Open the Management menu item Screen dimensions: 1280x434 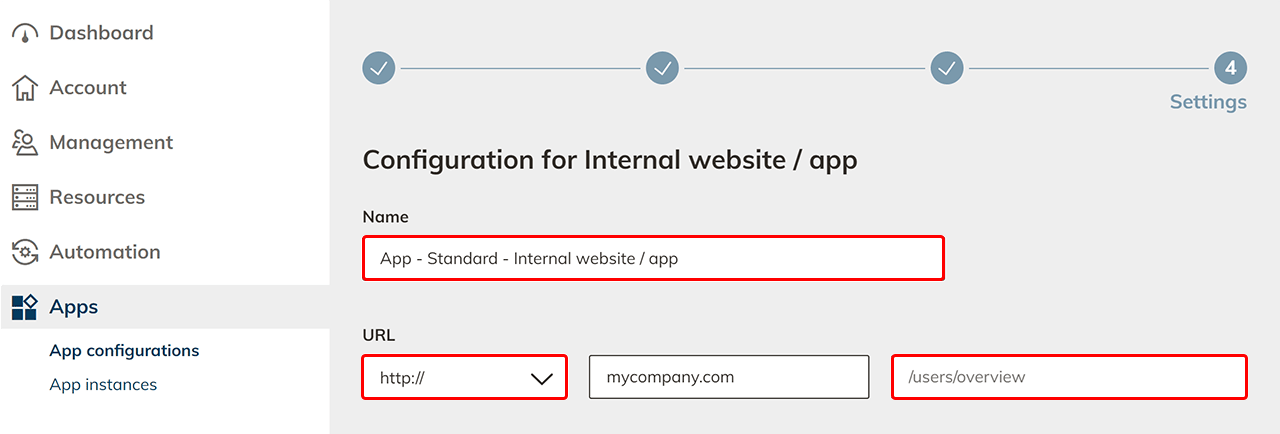(x=111, y=143)
